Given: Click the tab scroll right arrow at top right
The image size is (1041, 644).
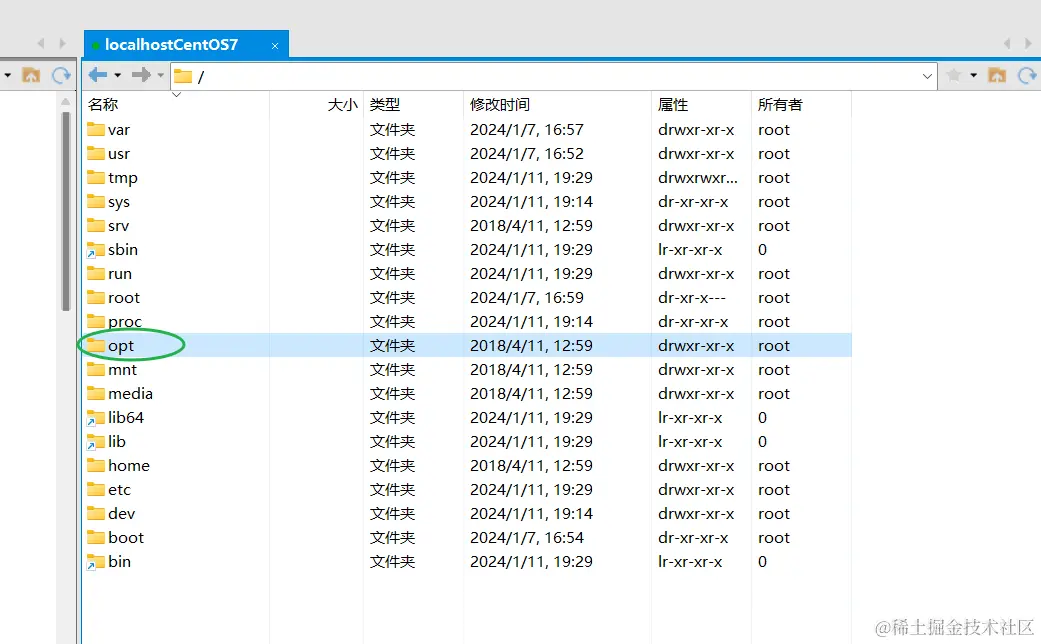Looking at the screenshot, I should 1028,44.
